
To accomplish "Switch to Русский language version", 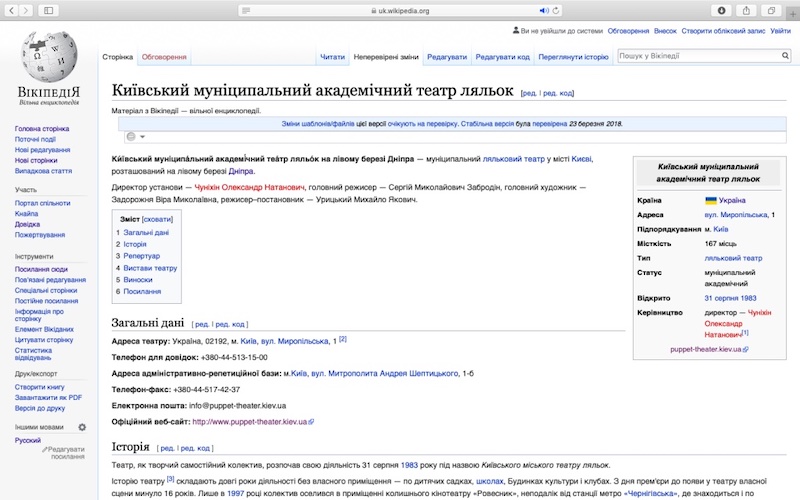I will [x=28, y=440].
